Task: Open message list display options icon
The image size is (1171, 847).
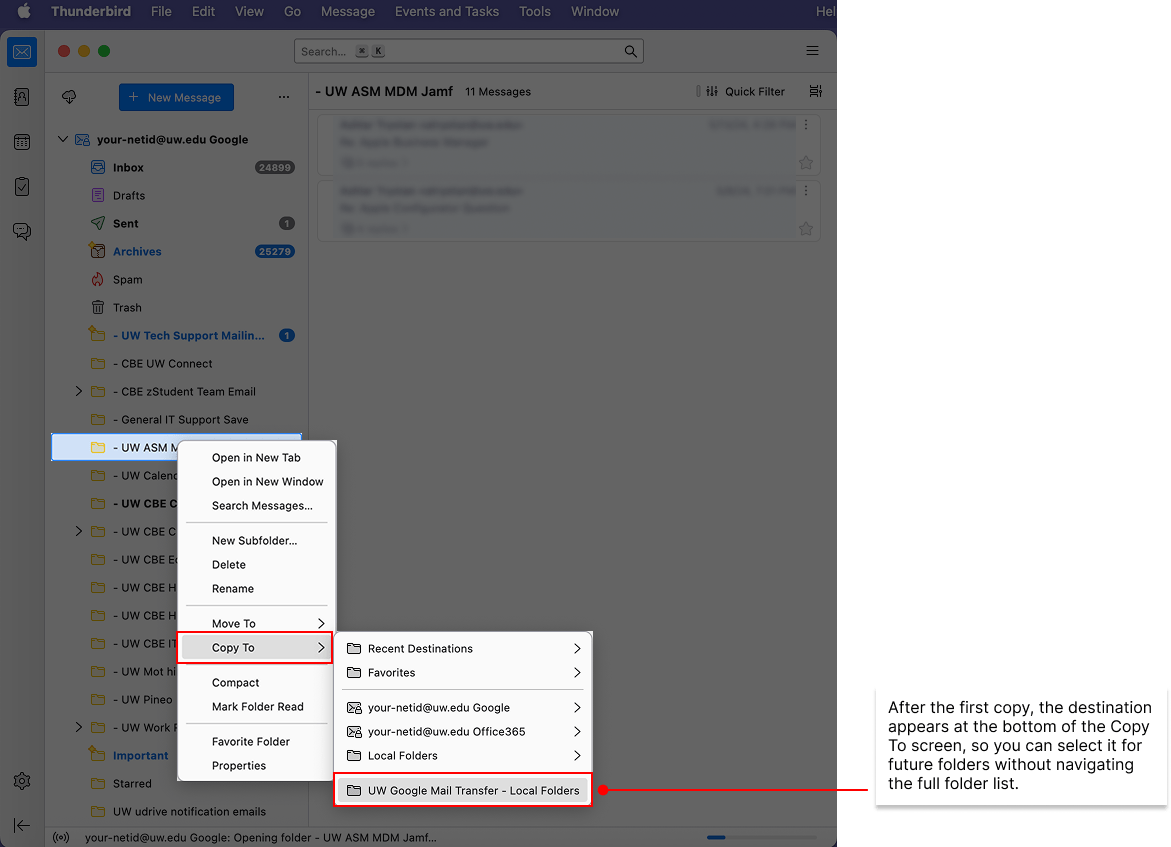Action: click(x=815, y=91)
